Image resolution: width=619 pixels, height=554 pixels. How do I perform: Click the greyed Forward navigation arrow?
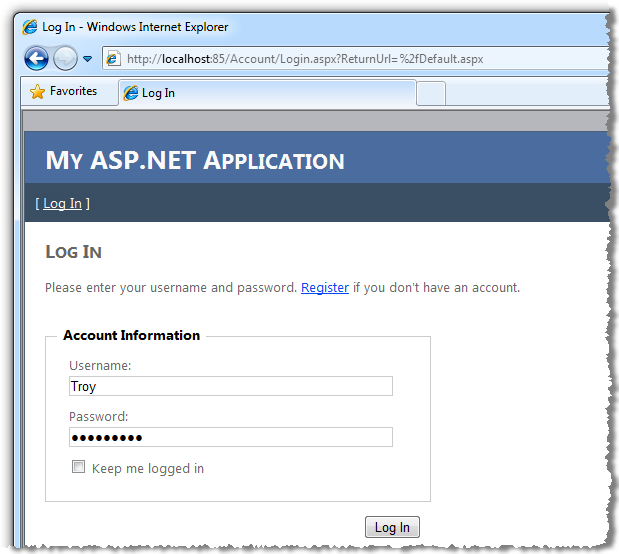(65, 58)
